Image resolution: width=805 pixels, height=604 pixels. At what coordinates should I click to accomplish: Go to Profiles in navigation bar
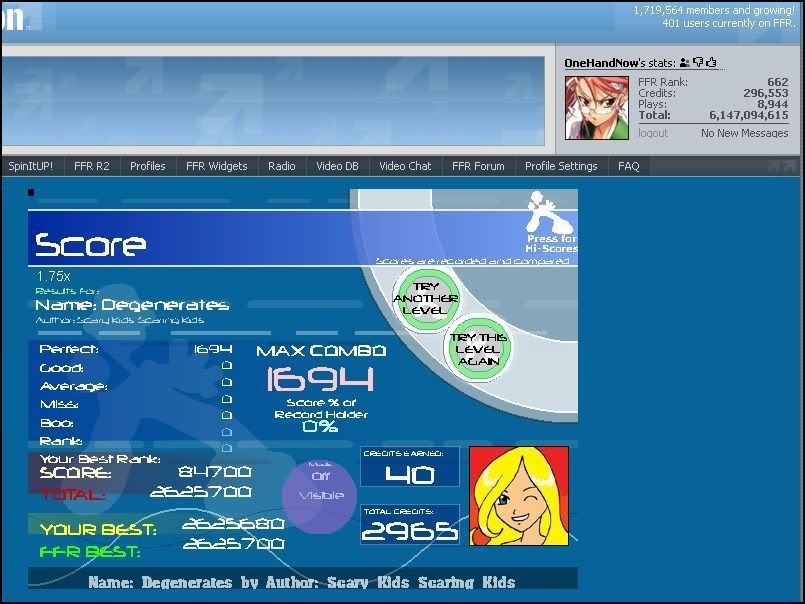(x=148, y=166)
